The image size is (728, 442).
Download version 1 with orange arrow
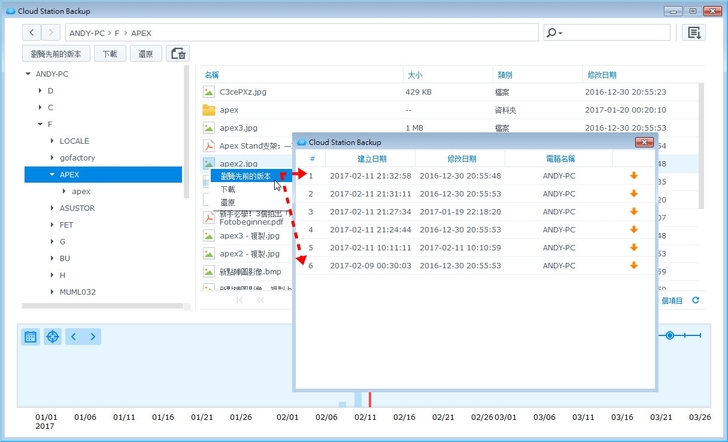coord(633,176)
